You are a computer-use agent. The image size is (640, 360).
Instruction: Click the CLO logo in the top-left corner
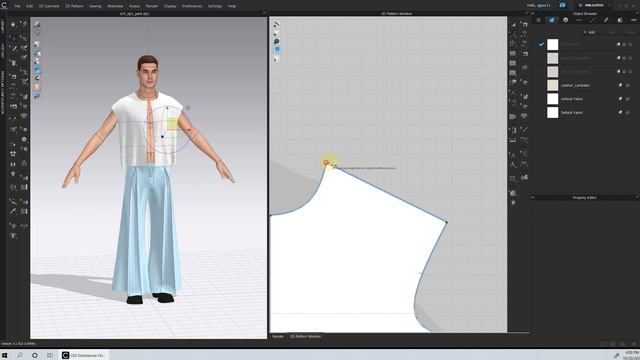click(4, 5)
